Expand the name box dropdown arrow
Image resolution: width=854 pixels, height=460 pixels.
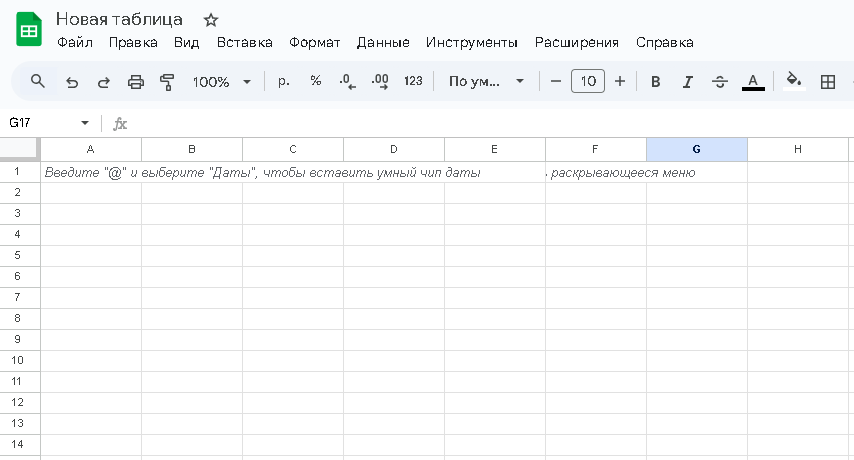(85, 123)
